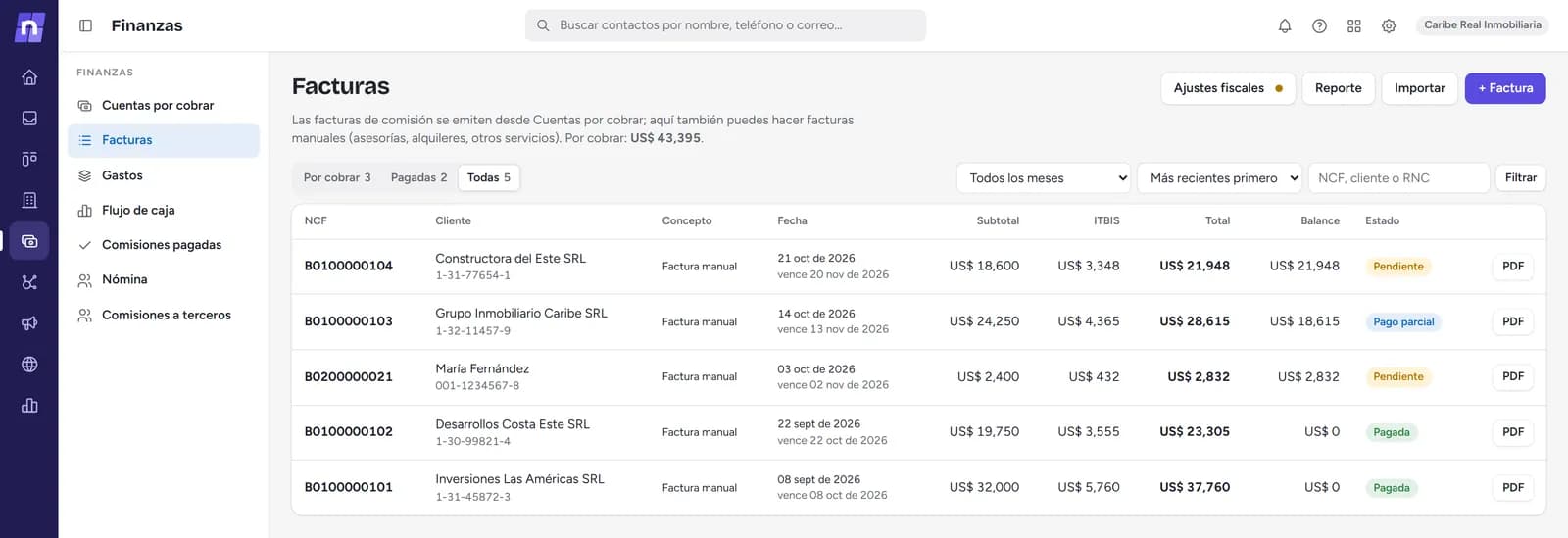Download PDF for invoice B0100000101

point(1513,487)
